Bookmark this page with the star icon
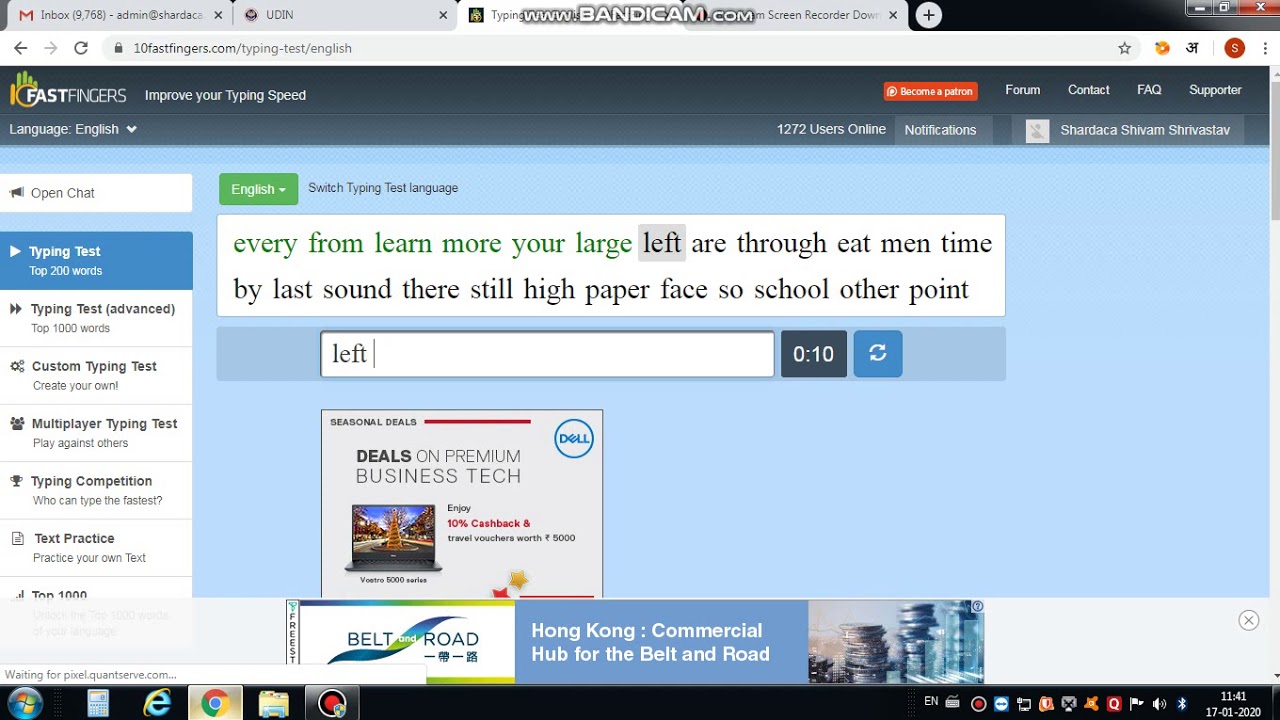 [x=1125, y=48]
